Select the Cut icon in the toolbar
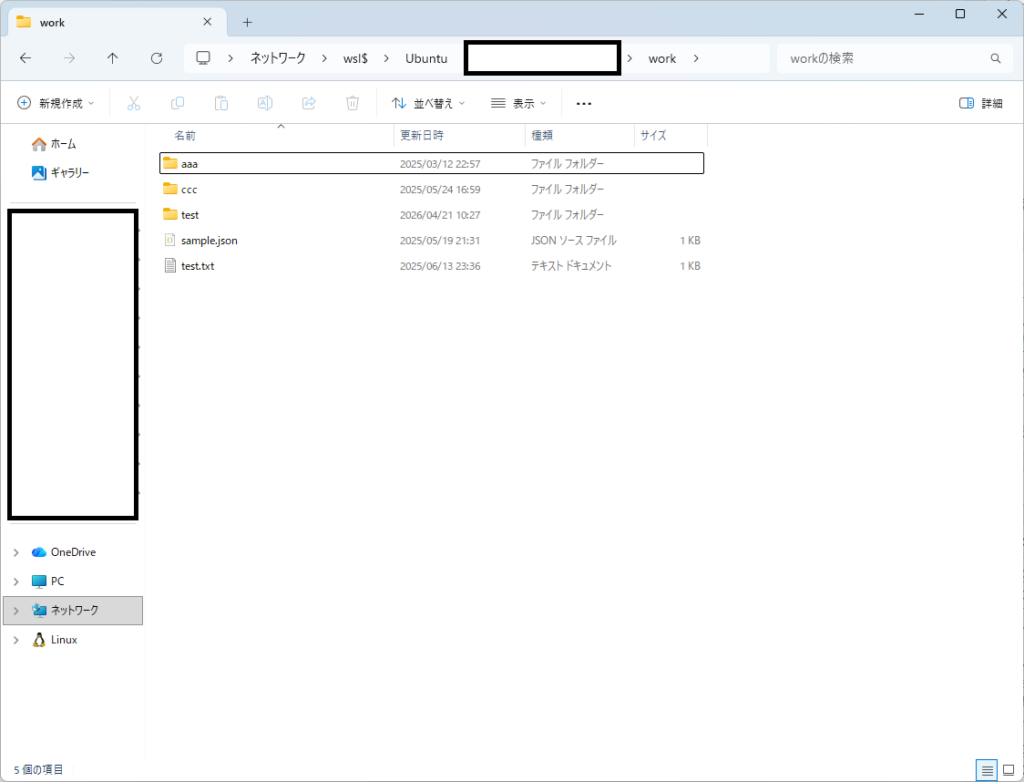 (x=133, y=103)
